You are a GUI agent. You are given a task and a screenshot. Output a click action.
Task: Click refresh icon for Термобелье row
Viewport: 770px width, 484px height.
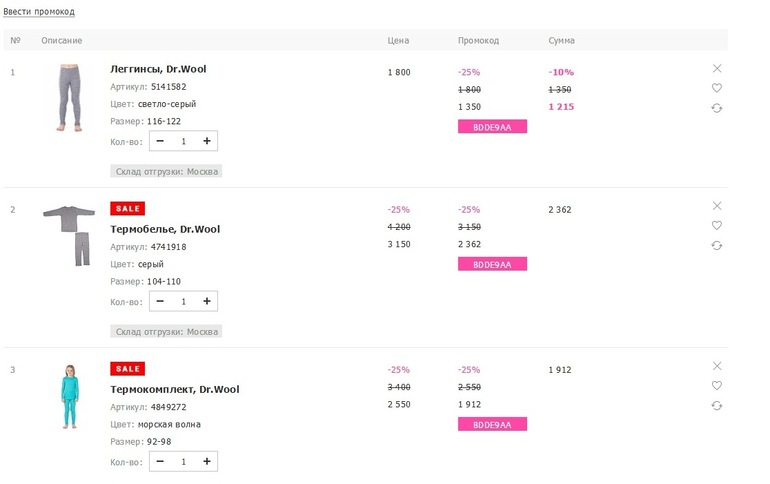tap(717, 245)
